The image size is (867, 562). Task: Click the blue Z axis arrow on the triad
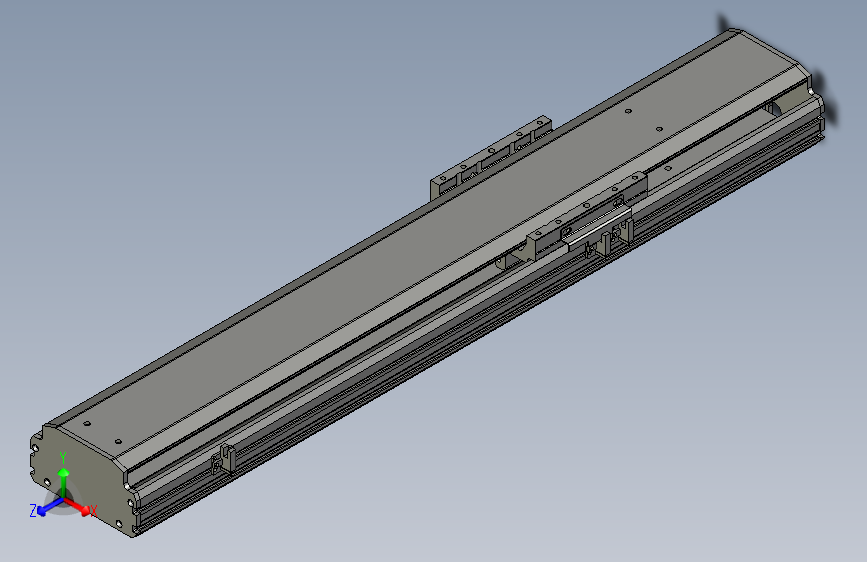pyautogui.click(x=48, y=507)
